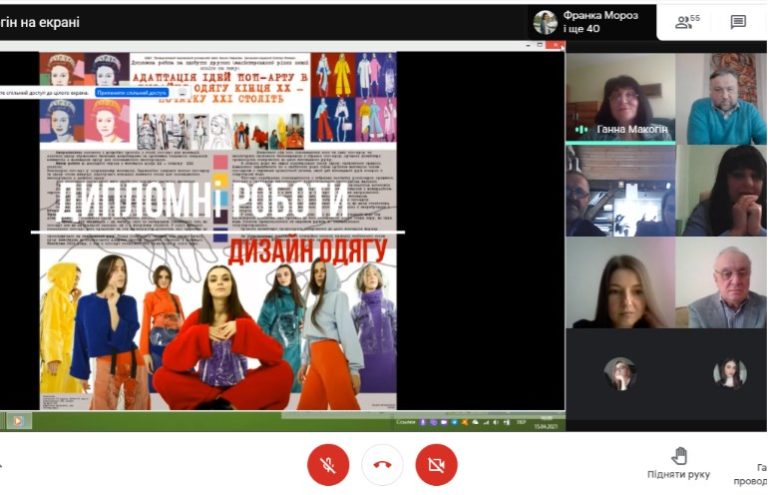Toggle the muted microphone button

(x=328, y=464)
